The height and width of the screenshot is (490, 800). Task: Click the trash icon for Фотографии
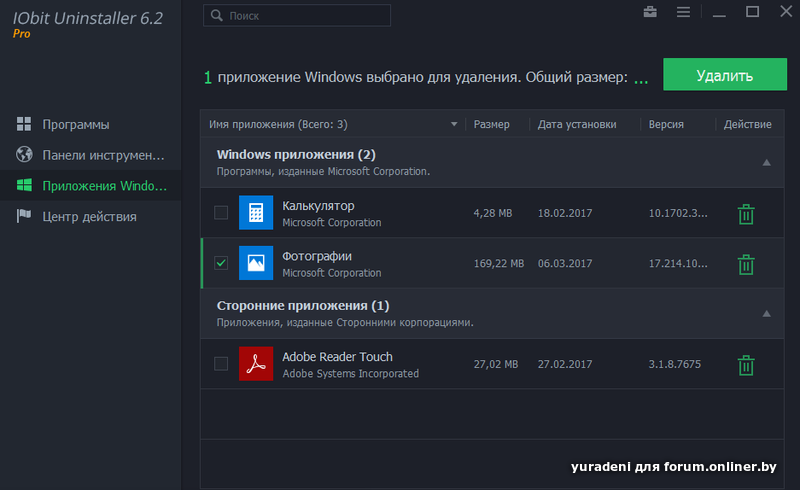[x=745, y=264]
